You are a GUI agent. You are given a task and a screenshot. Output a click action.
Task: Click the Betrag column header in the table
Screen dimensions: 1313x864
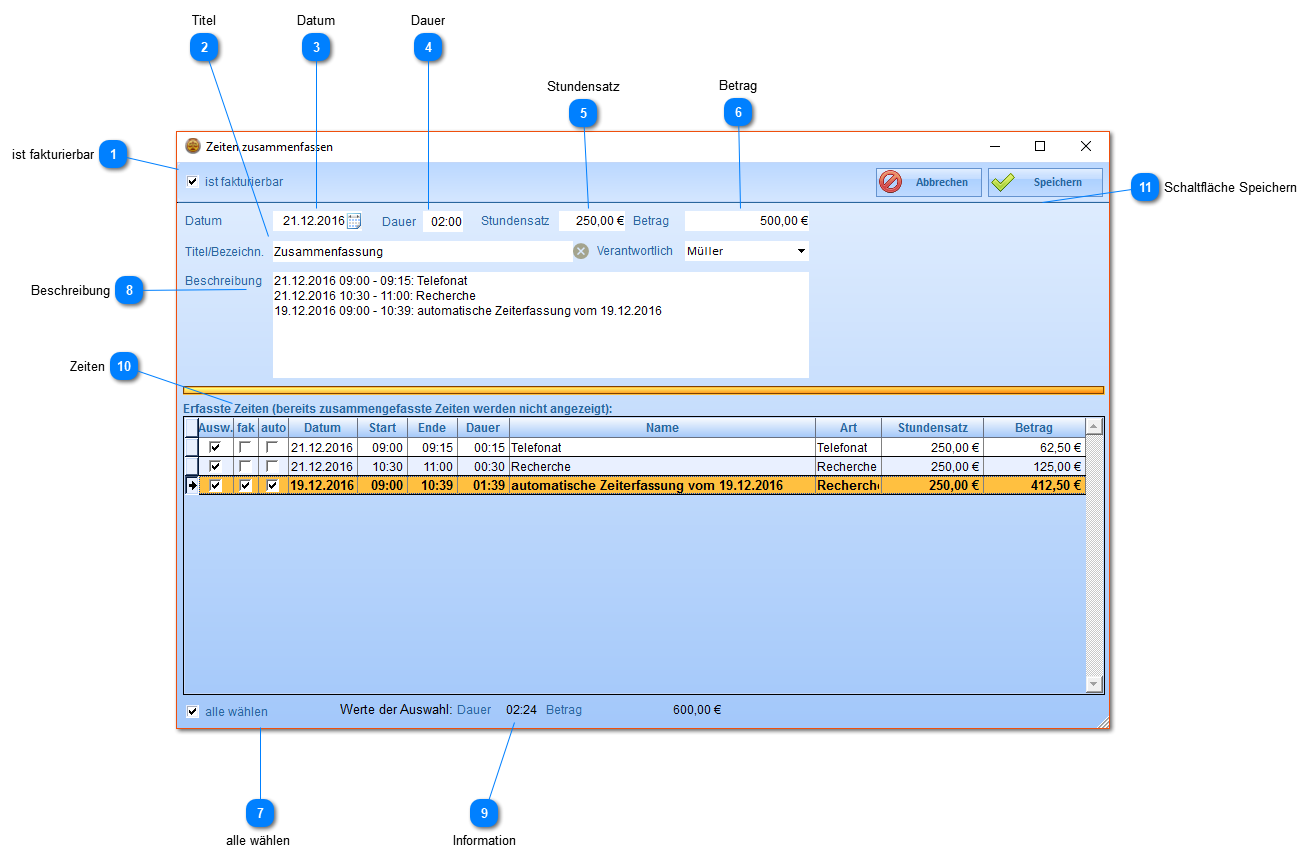click(x=1034, y=428)
